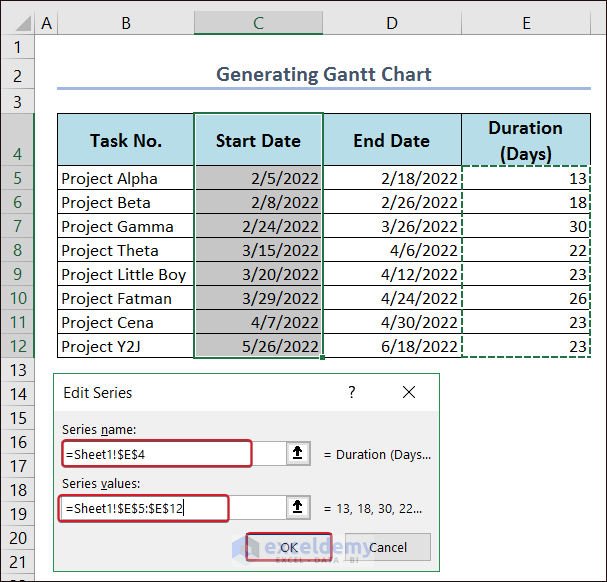Click the Edit Series dialog title
The image size is (607, 582).
click(98, 393)
